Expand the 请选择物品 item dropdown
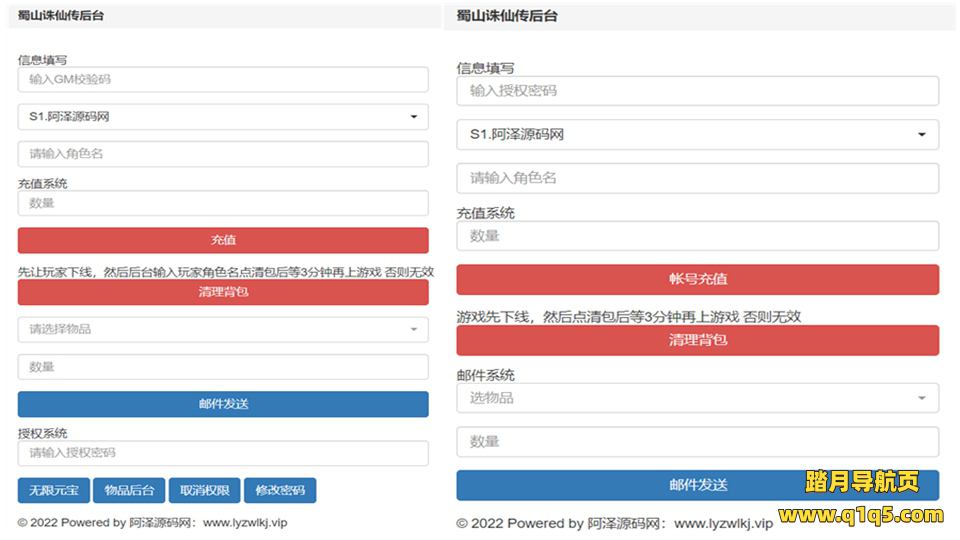Viewport: 960px width, 540px height. [222, 329]
